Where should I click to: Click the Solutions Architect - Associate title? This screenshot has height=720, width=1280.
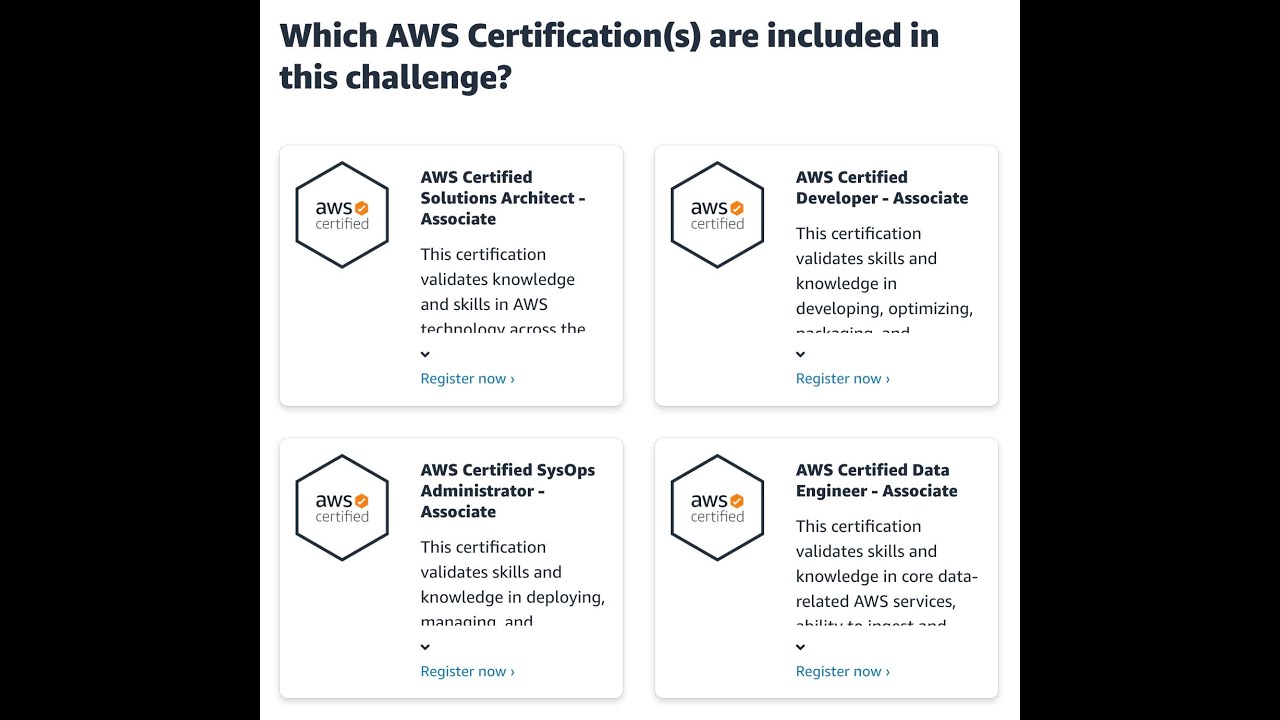pyautogui.click(x=502, y=198)
